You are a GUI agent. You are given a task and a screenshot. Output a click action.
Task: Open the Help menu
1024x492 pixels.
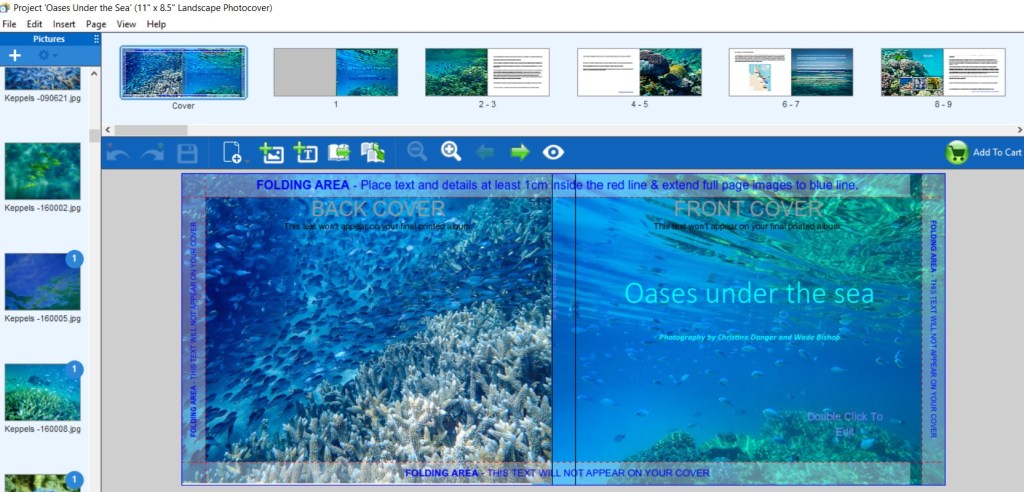pos(156,24)
